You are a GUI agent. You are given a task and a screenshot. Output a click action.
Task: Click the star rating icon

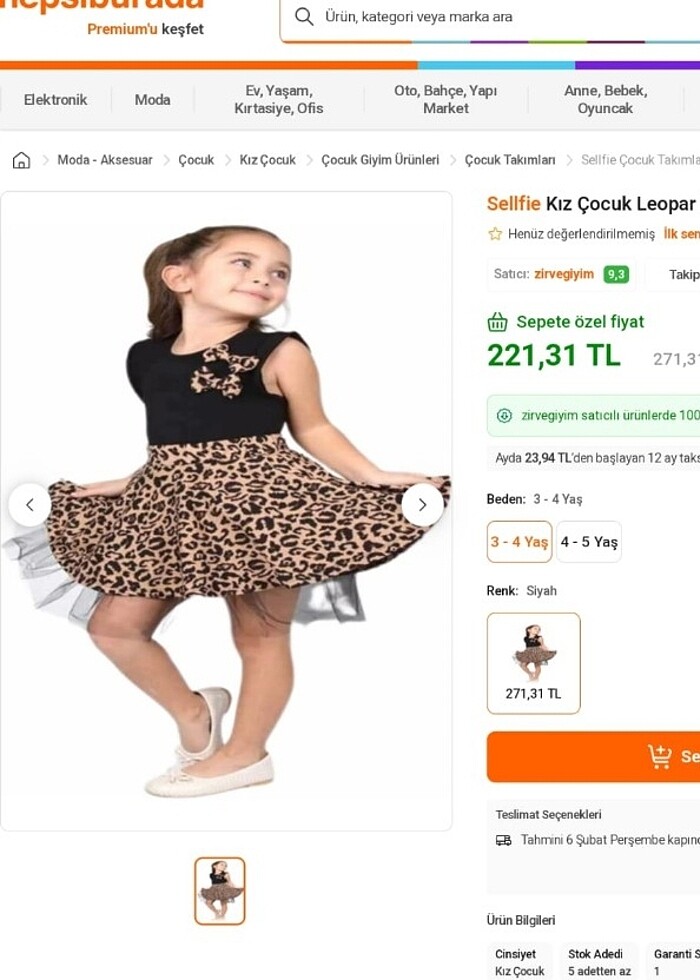[495, 234]
